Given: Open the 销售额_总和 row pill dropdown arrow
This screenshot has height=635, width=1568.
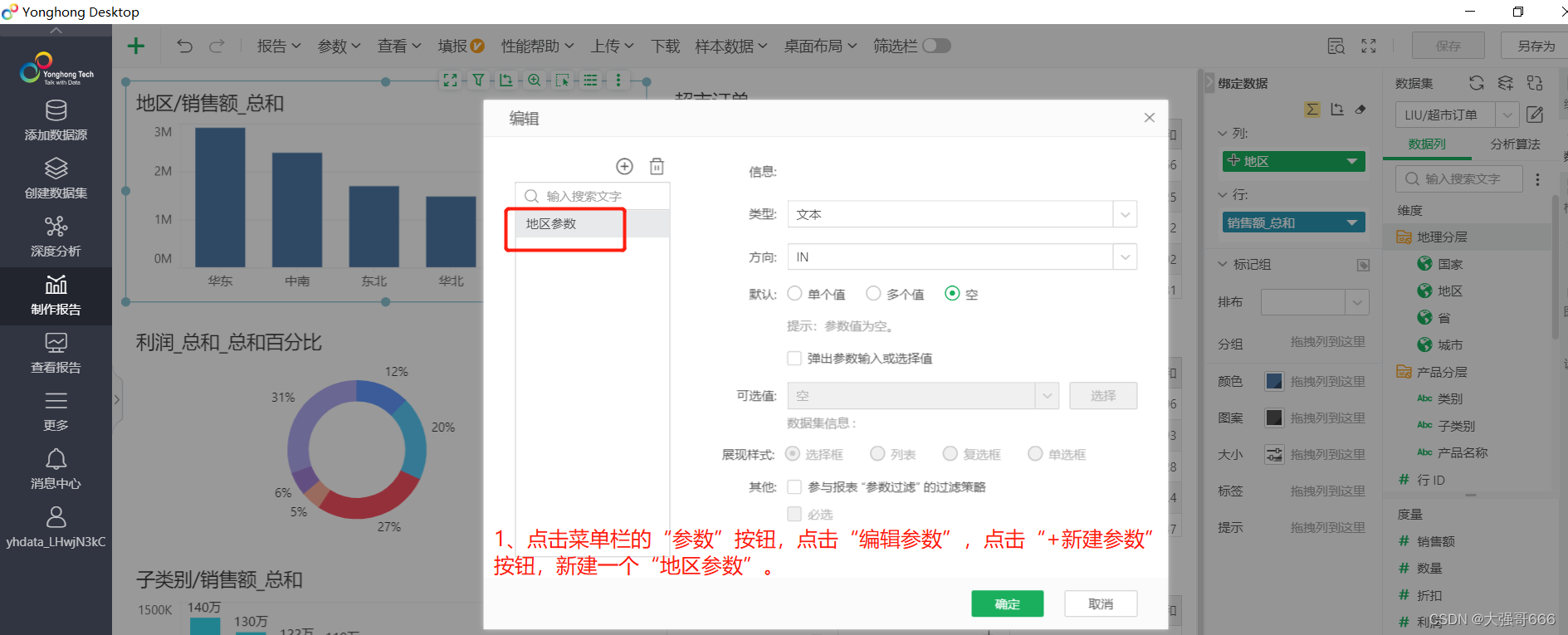Looking at the screenshot, I should (1351, 222).
